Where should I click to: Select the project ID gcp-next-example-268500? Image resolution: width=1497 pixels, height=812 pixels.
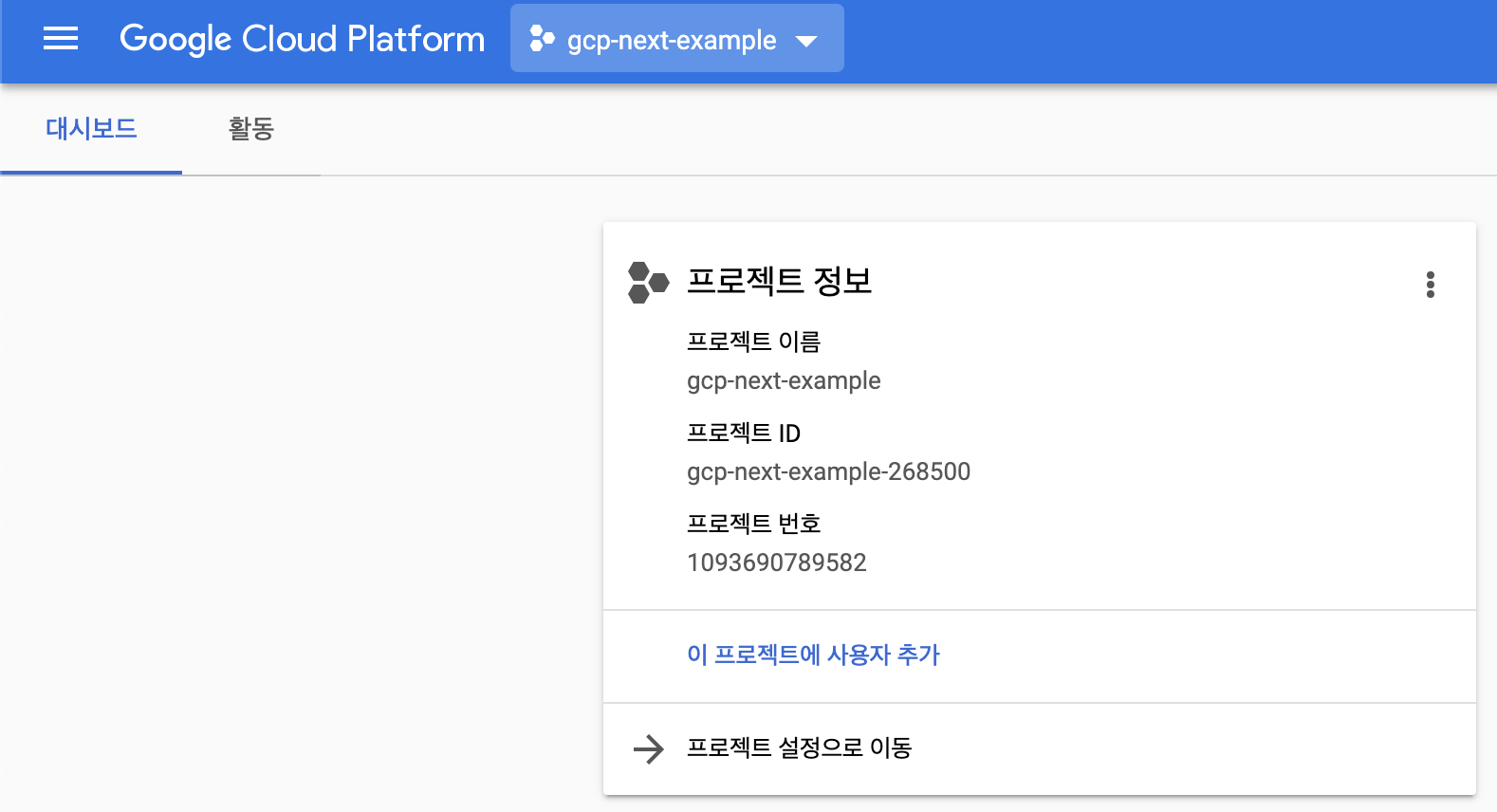[x=829, y=471]
